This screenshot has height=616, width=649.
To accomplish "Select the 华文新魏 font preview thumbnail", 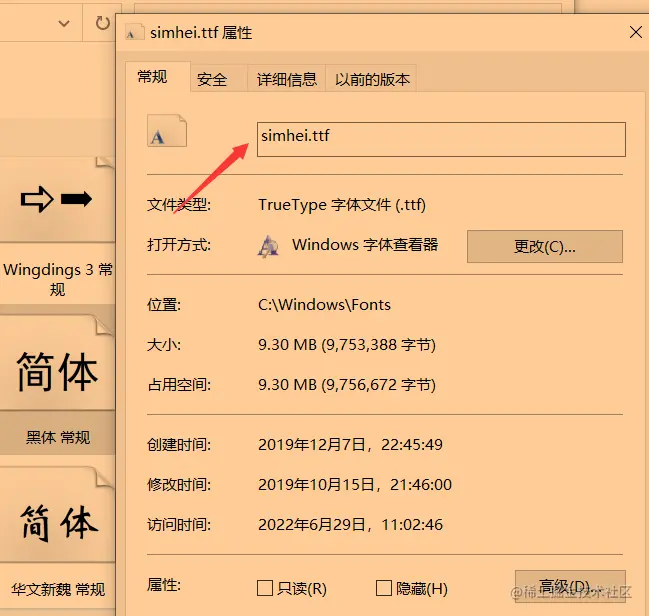I will click(x=58, y=515).
